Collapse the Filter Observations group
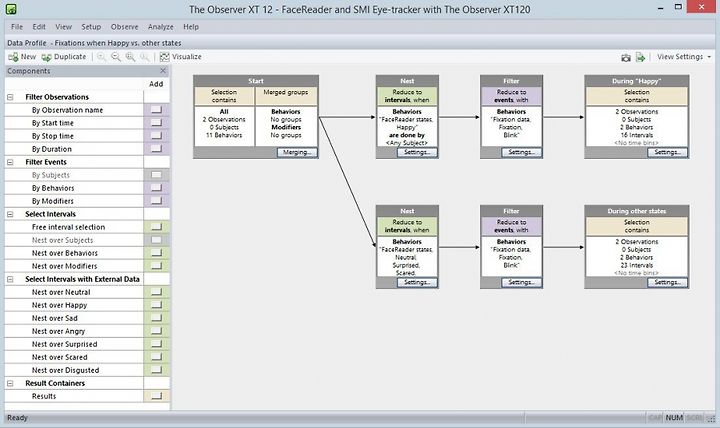 10,97
